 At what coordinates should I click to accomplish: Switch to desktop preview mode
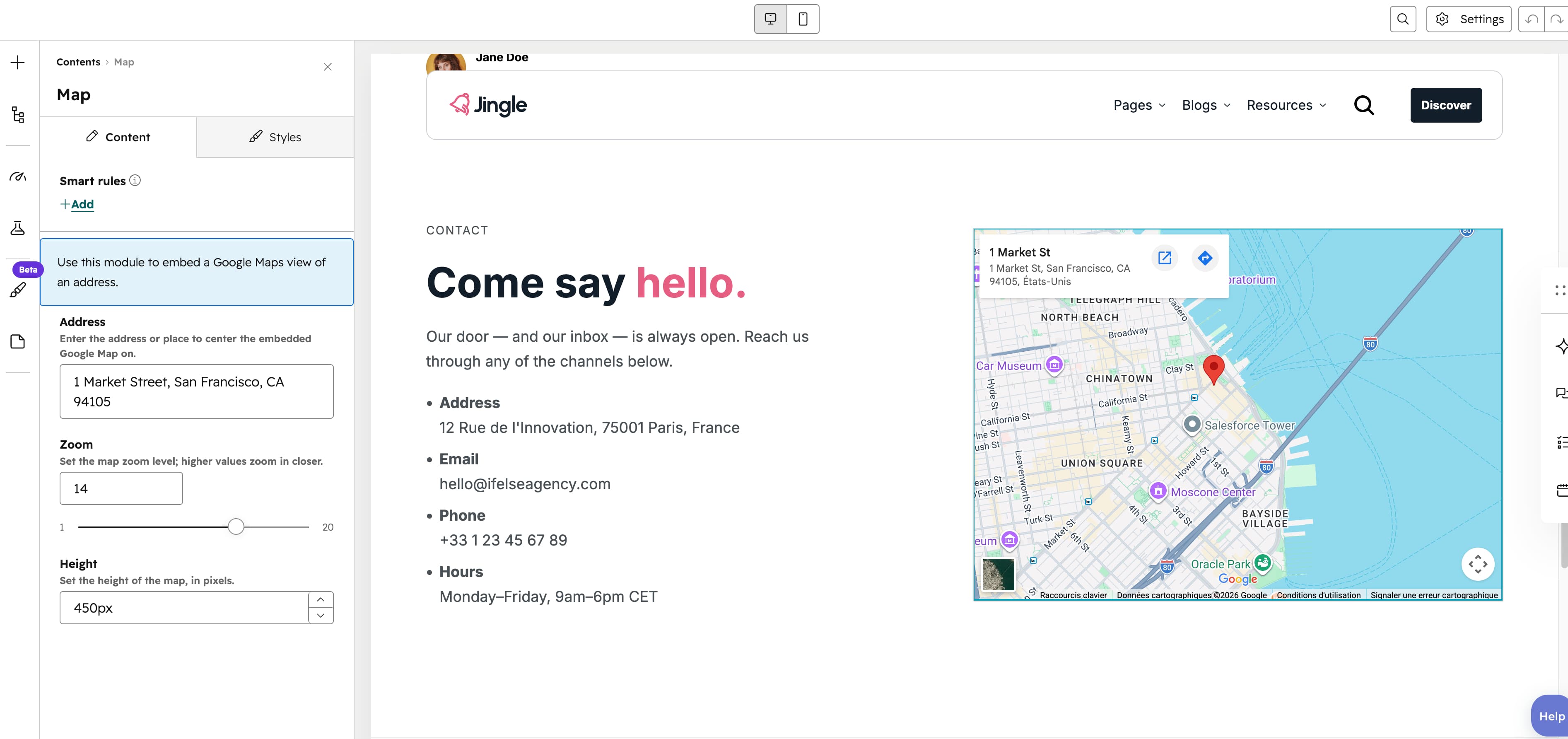[x=771, y=19]
